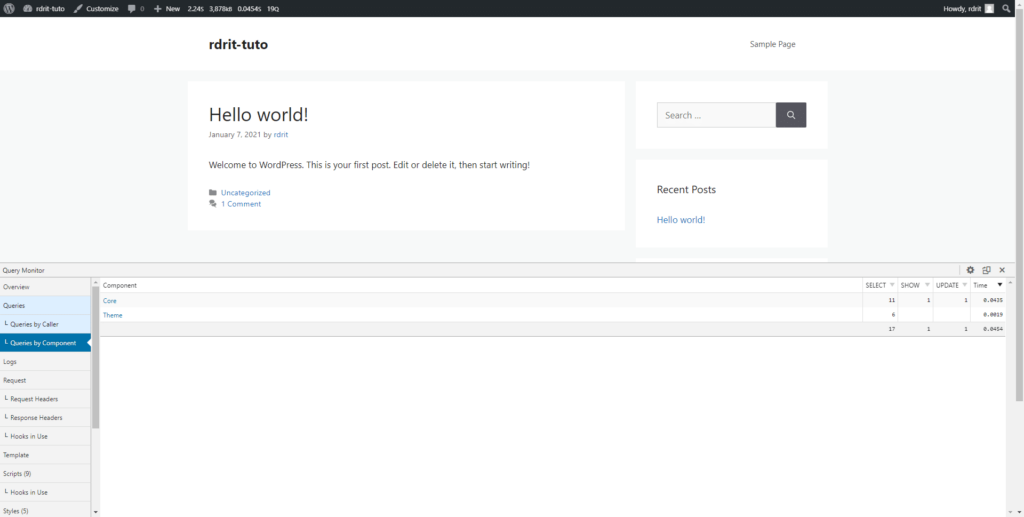Click the Core component link
The height and width of the screenshot is (517, 1024).
click(109, 300)
